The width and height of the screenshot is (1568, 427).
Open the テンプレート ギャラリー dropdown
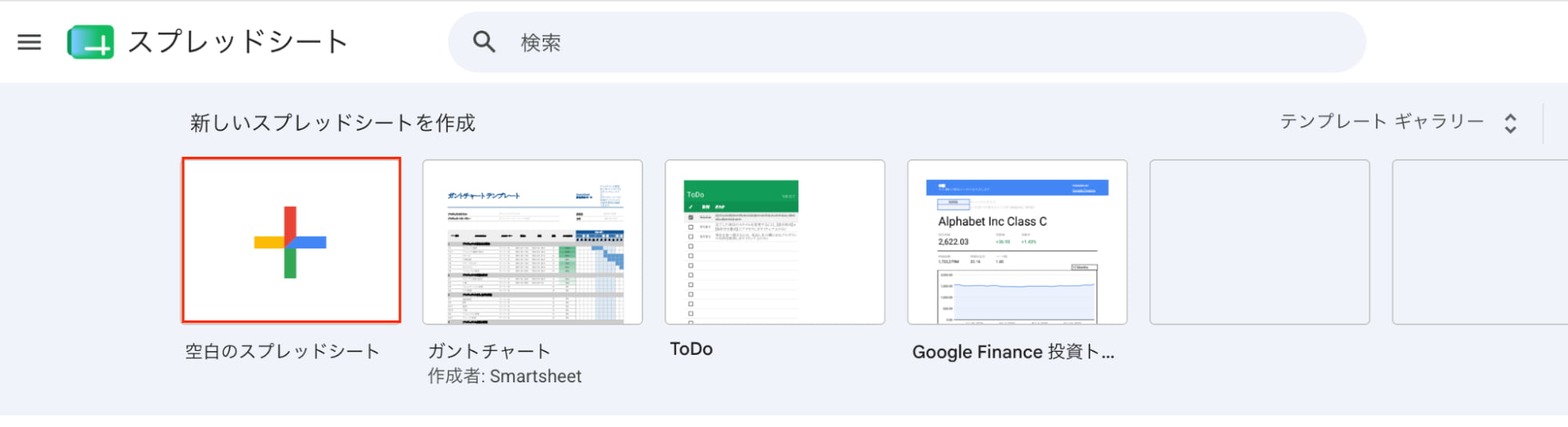click(x=1382, y=122)
